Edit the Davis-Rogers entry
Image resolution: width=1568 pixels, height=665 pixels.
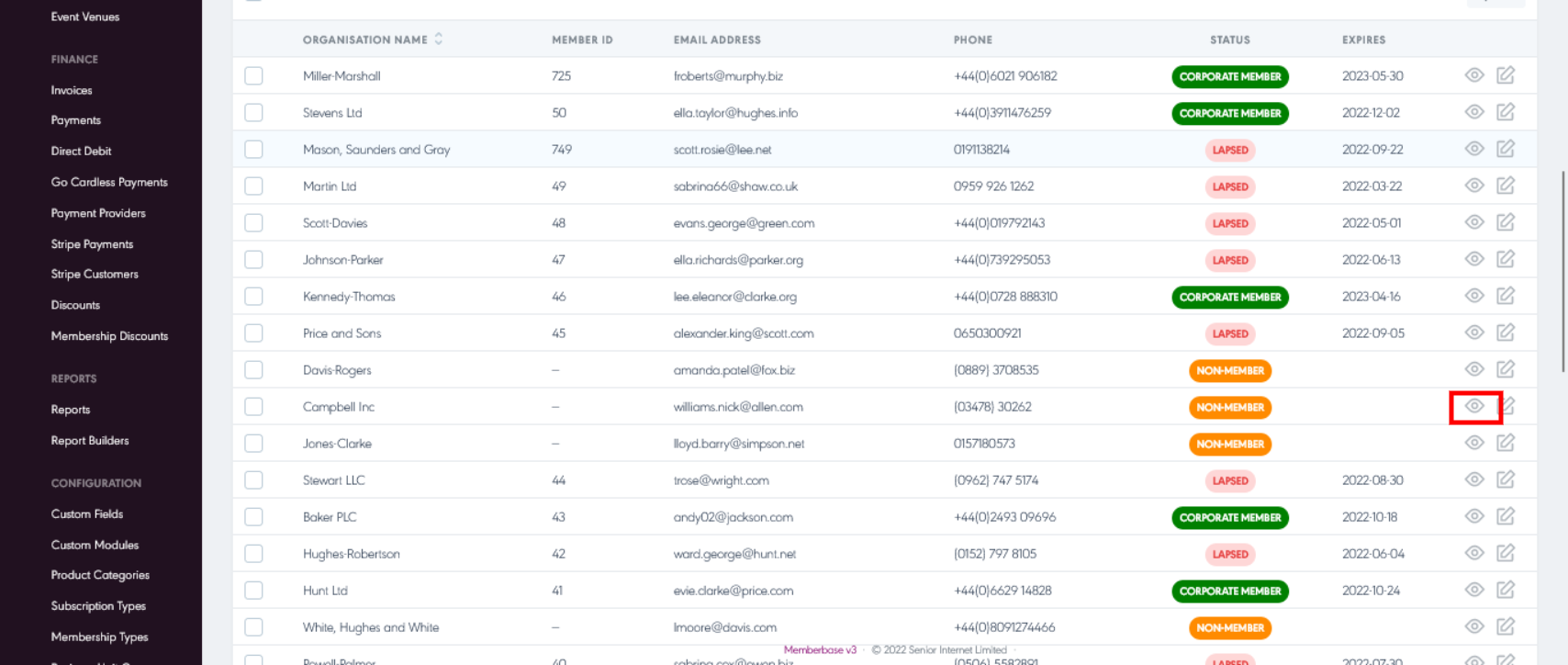pos(1505,369)
